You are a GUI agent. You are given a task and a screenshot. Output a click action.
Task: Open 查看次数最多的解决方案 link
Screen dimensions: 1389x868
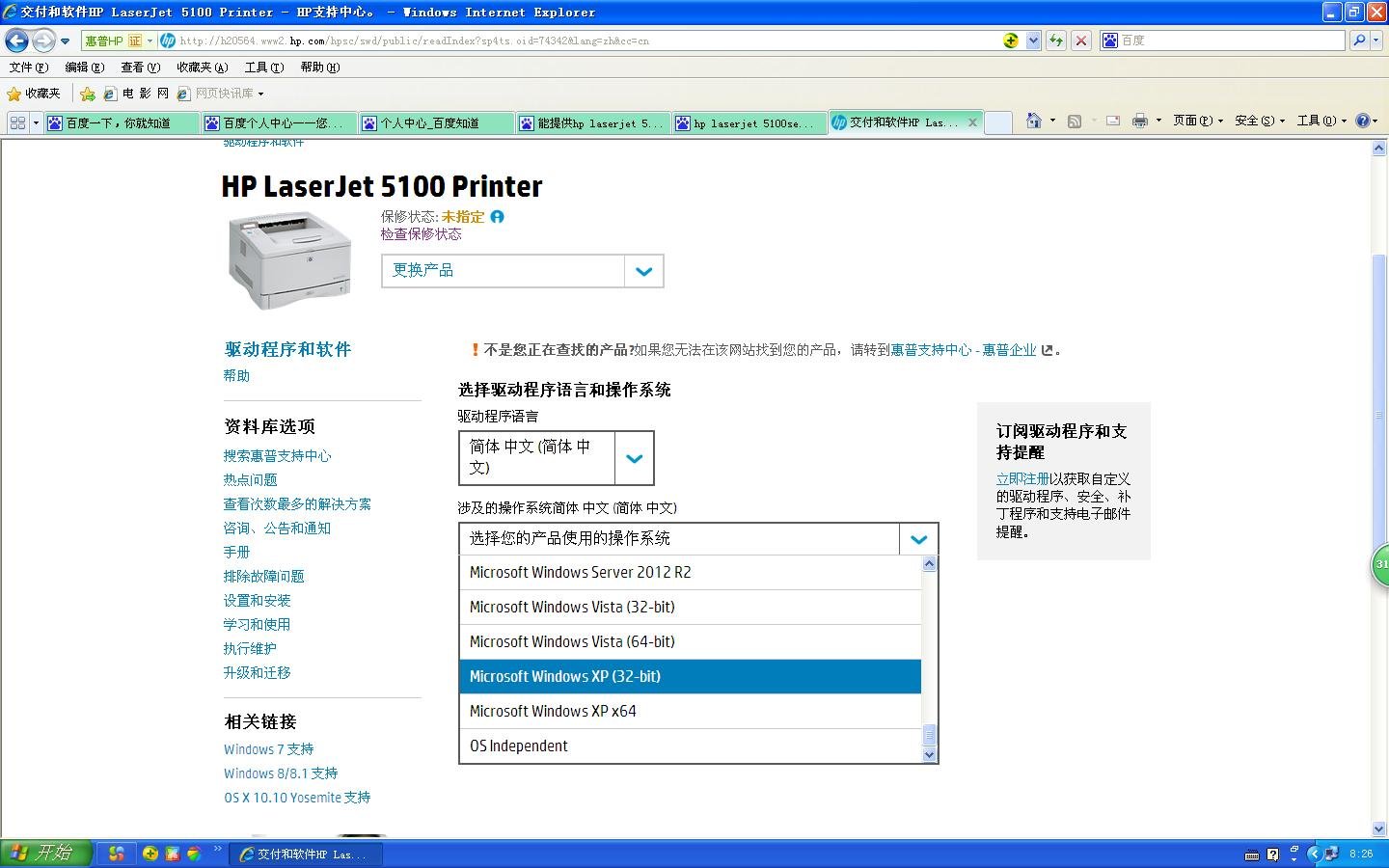pos(297,504)
